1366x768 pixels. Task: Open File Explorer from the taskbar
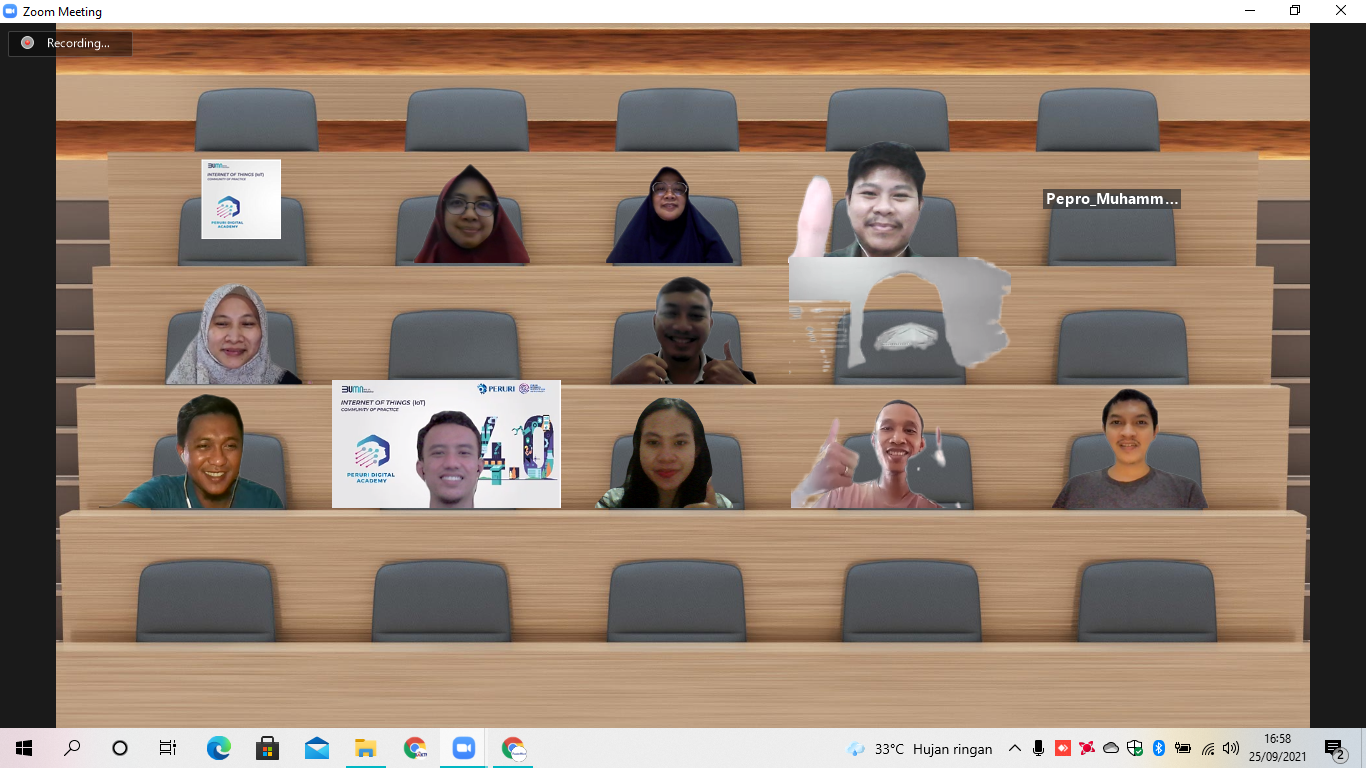coord(365,748)
